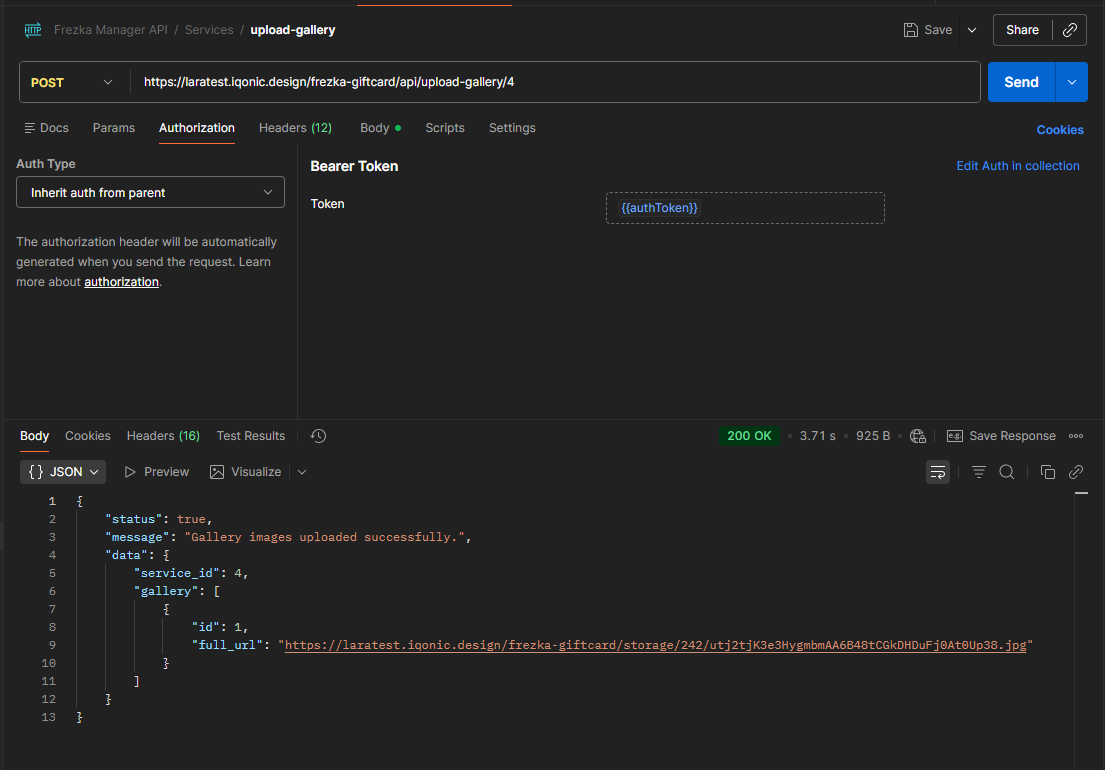The image size is (1105, 770).
Task: Open the Headers (12) request tab
Action: (x=295, y=128)
